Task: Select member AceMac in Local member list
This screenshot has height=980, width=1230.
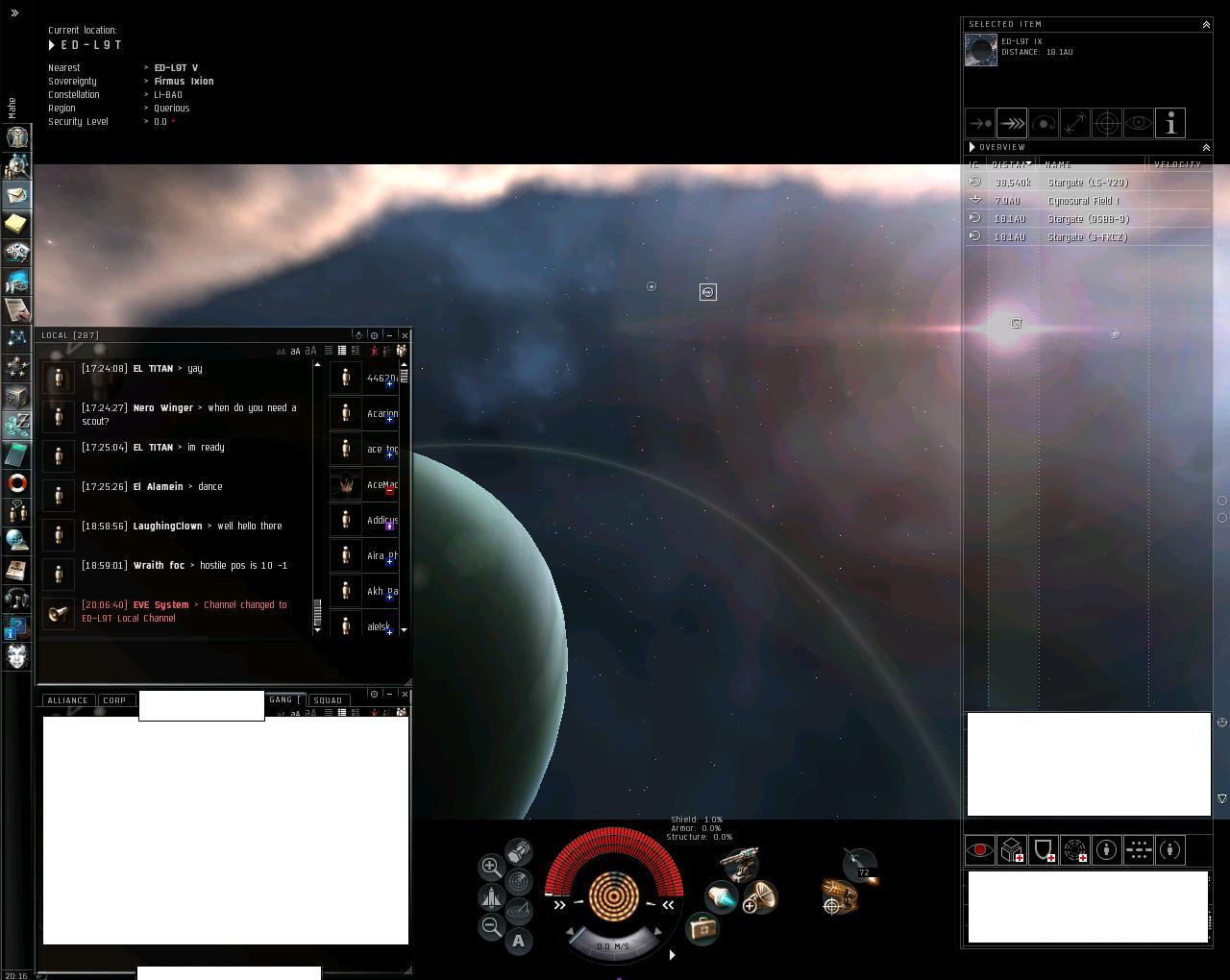Action: 364,485
